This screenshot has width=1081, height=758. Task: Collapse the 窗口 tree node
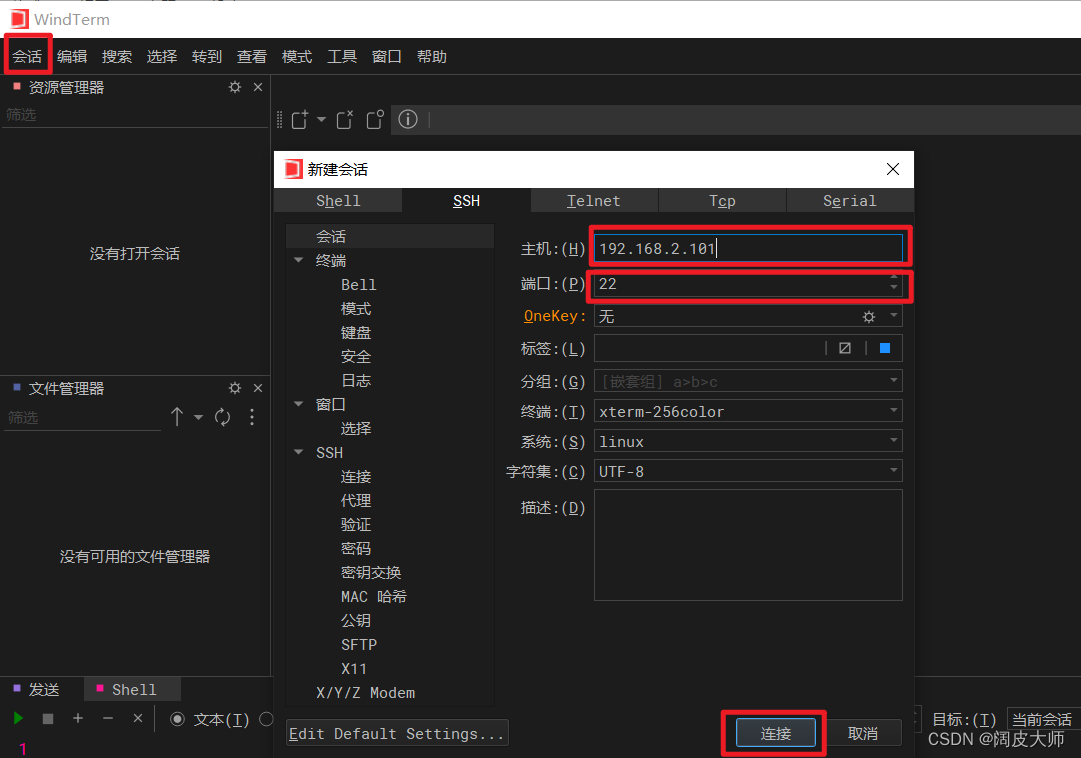coord(299,404)
